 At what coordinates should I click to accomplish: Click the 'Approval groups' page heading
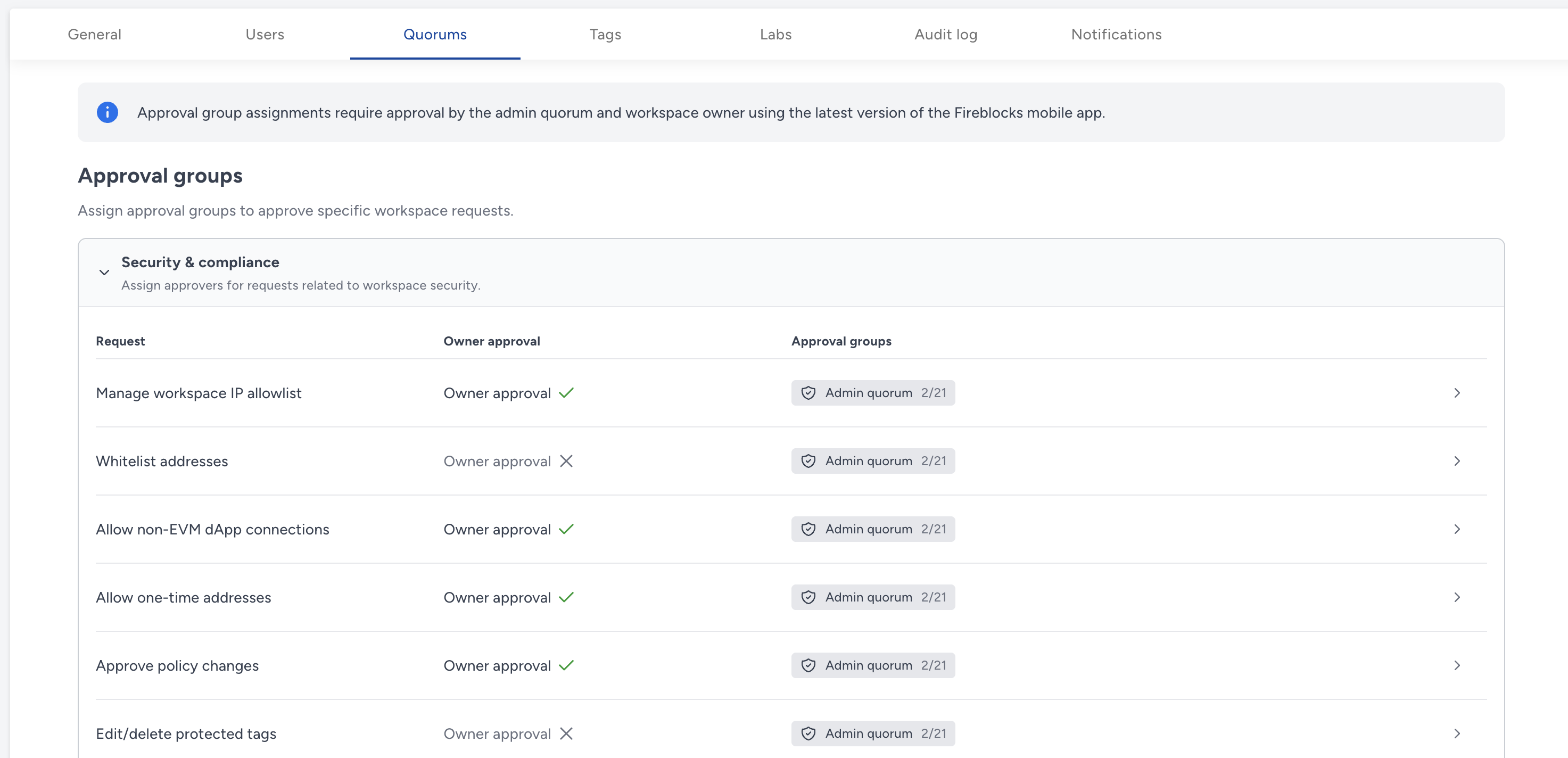[160, 176]
